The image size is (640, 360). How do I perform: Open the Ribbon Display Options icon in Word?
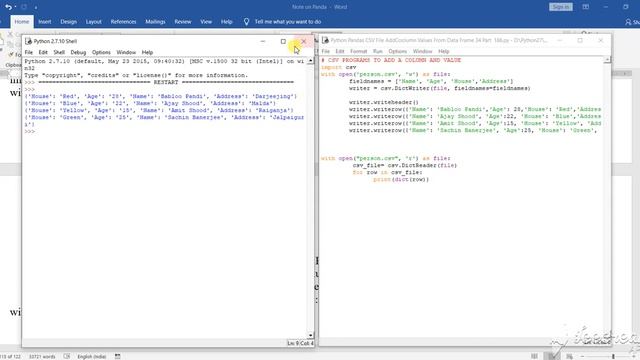[x=586, y=7]
